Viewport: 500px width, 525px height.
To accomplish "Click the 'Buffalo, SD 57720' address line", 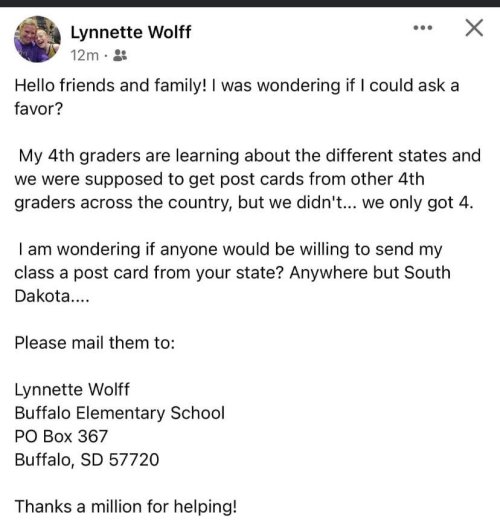I will [x=87, y=460].
